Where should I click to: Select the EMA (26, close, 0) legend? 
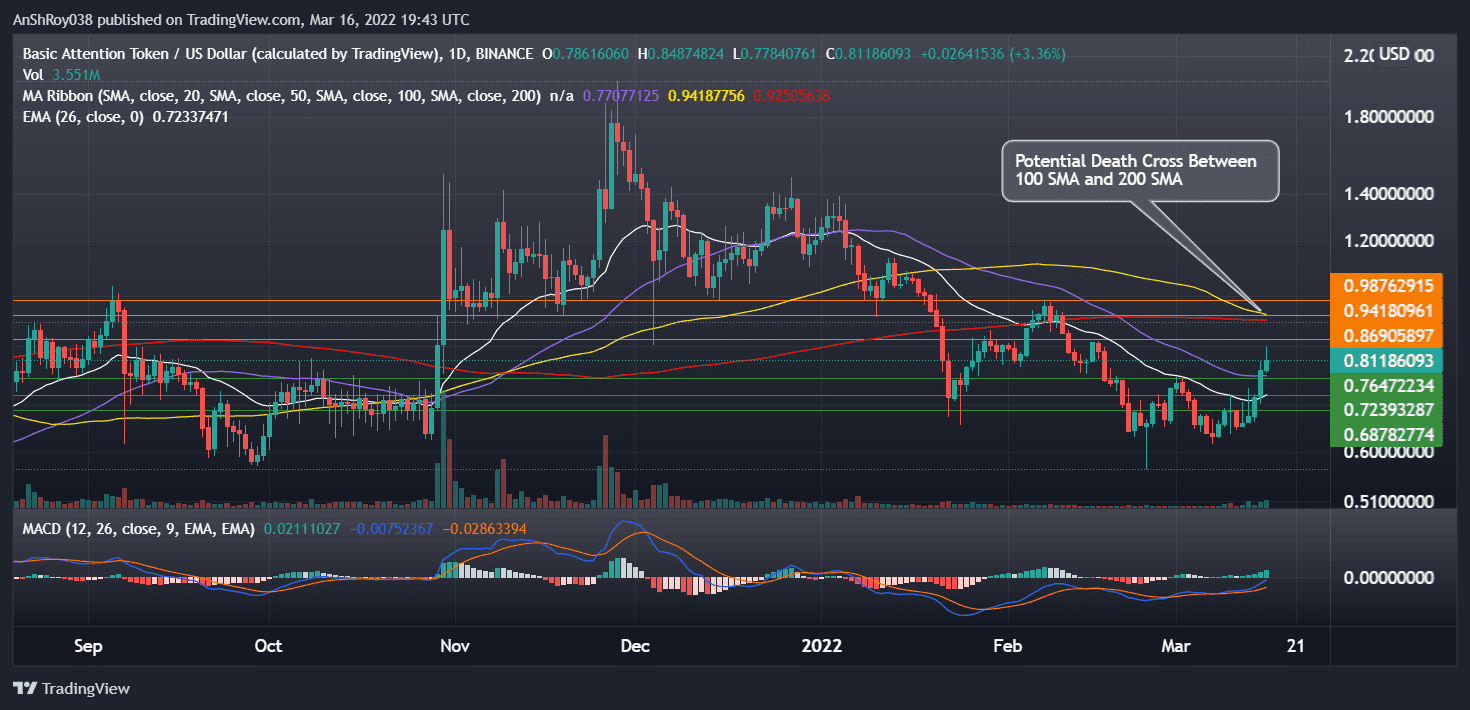[x=85, y=116]
